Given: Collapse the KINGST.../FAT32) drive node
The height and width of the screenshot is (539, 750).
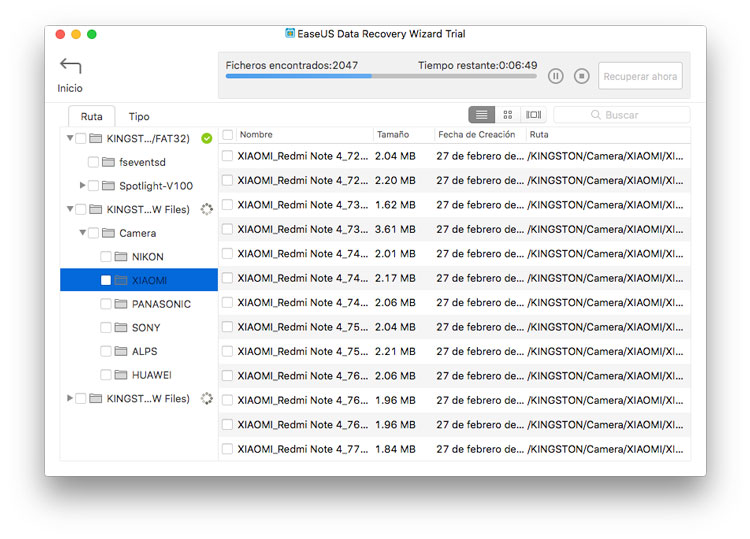Looking at the screenshot, I should (70, 138).
